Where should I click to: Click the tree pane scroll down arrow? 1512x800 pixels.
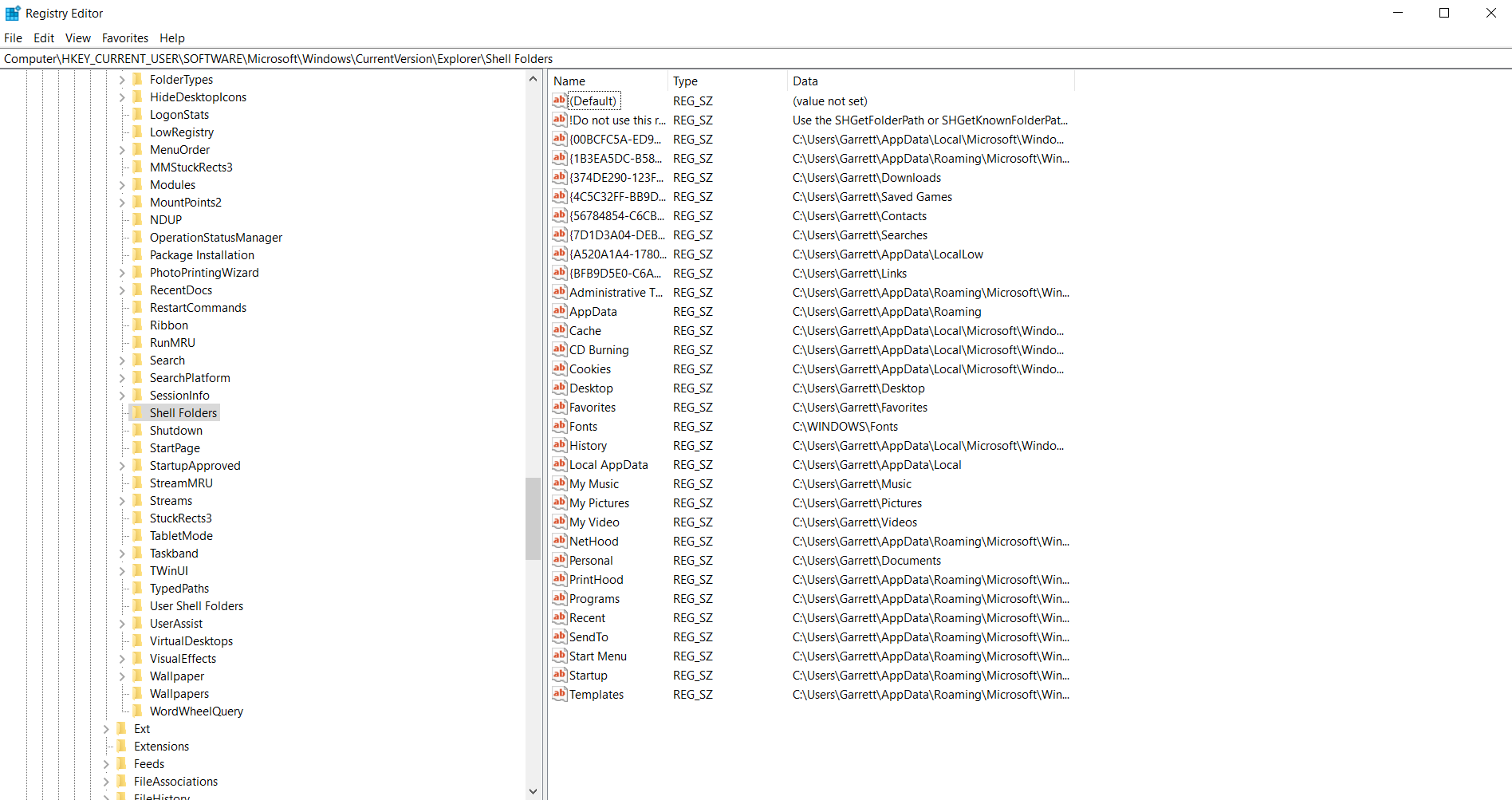coord(533,791)
